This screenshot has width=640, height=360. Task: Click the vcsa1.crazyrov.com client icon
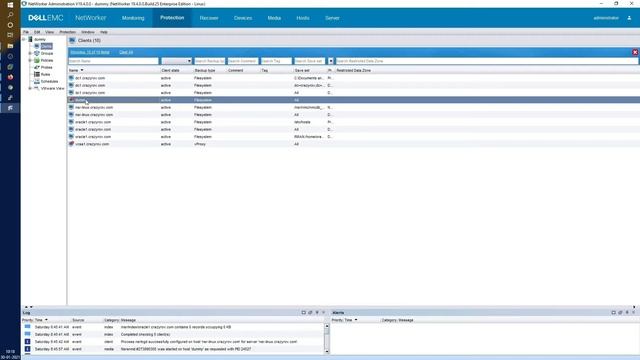pos(71,144)
